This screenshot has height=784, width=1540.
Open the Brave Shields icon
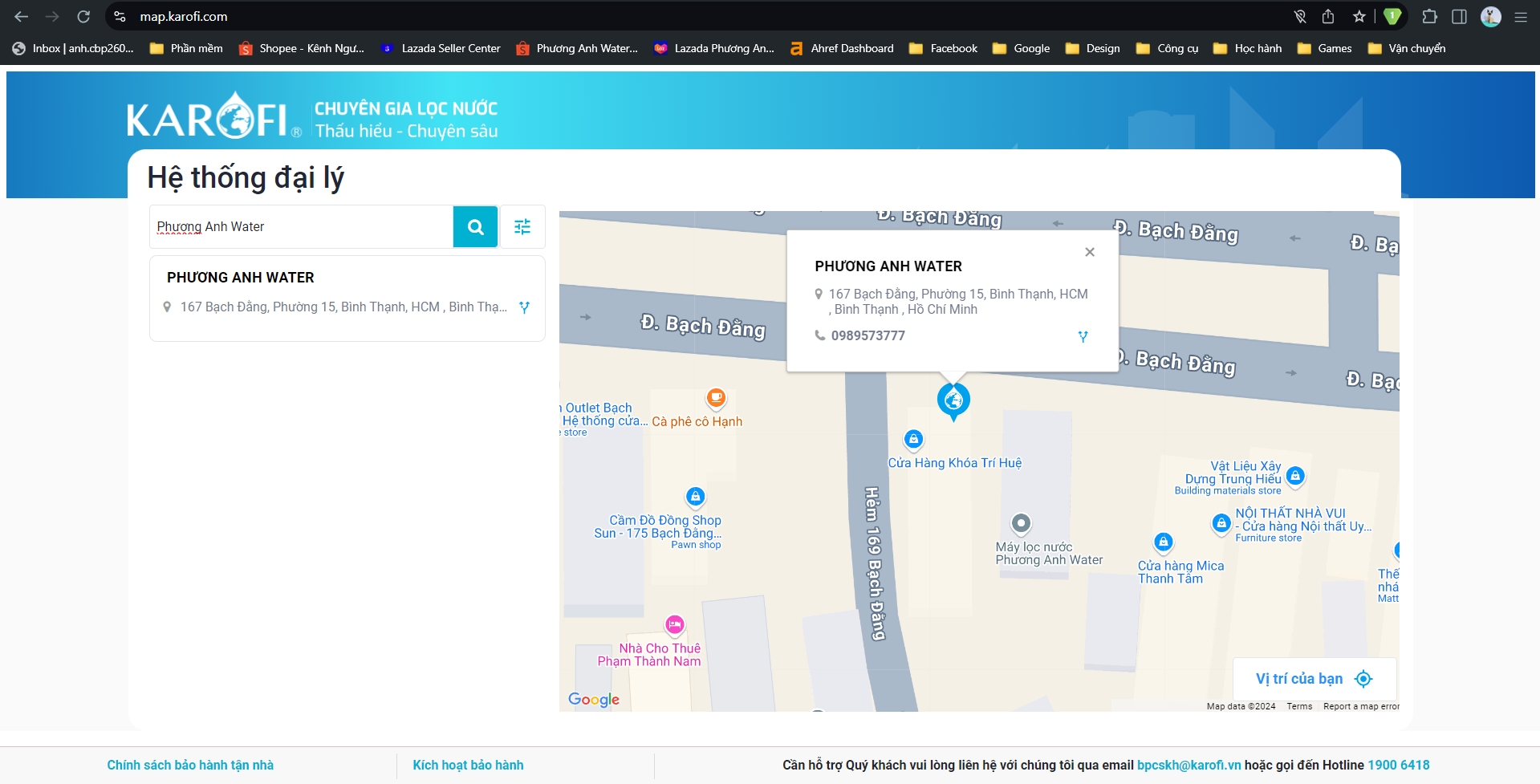point(1392,16)
